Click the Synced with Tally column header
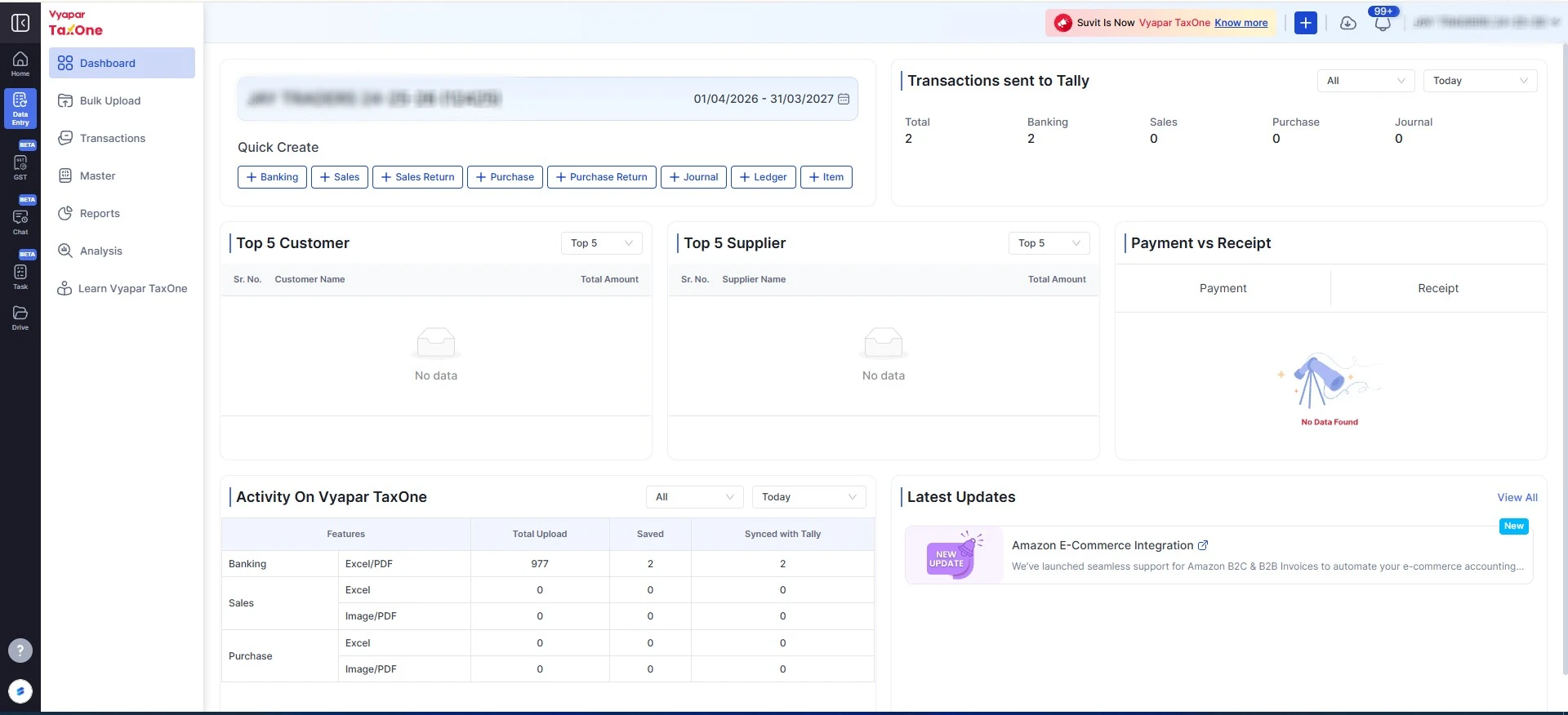 click(x=782, y=534)
